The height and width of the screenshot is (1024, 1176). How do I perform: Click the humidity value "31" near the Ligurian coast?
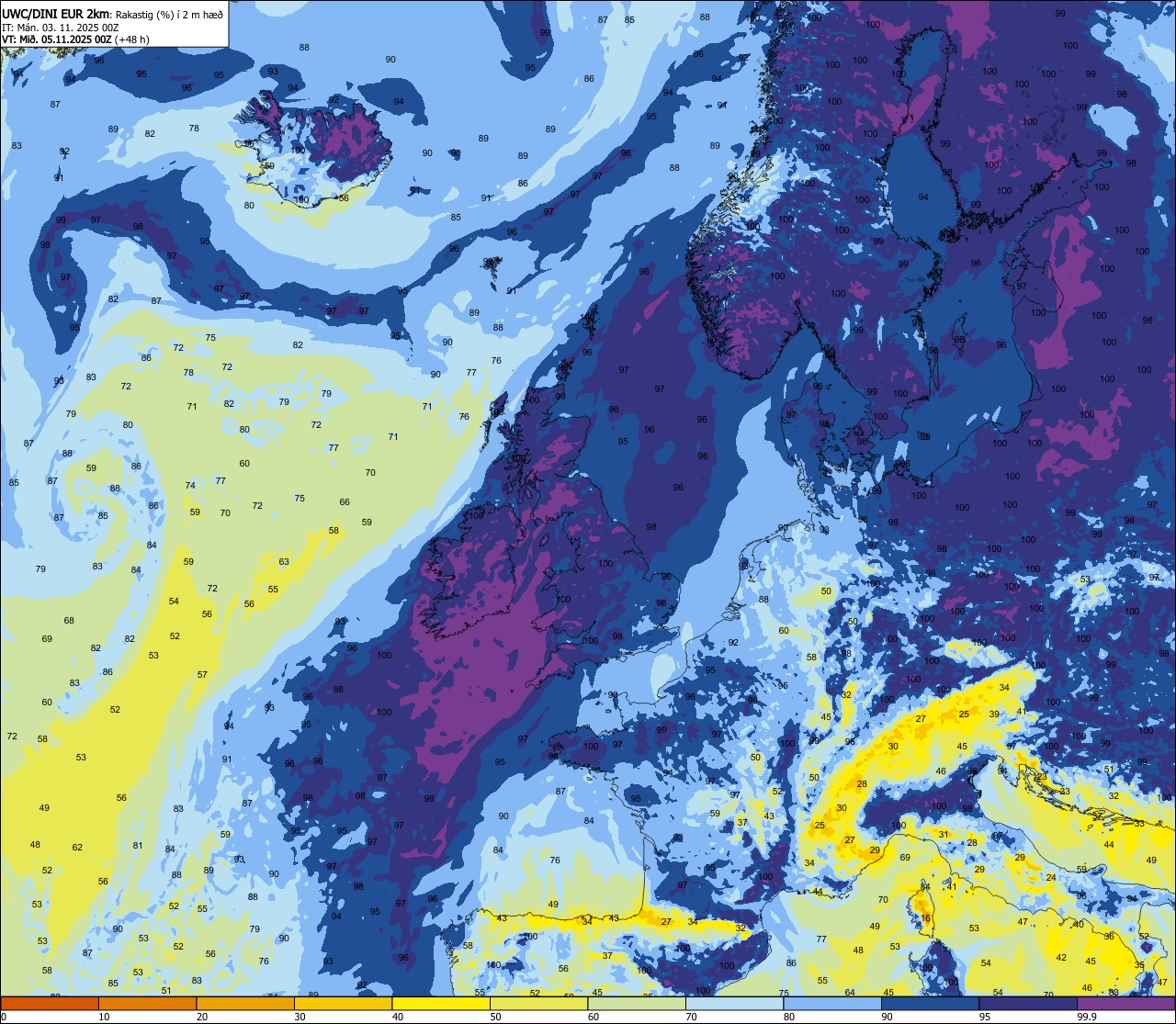pyautogui.click(x=944, y=835)
